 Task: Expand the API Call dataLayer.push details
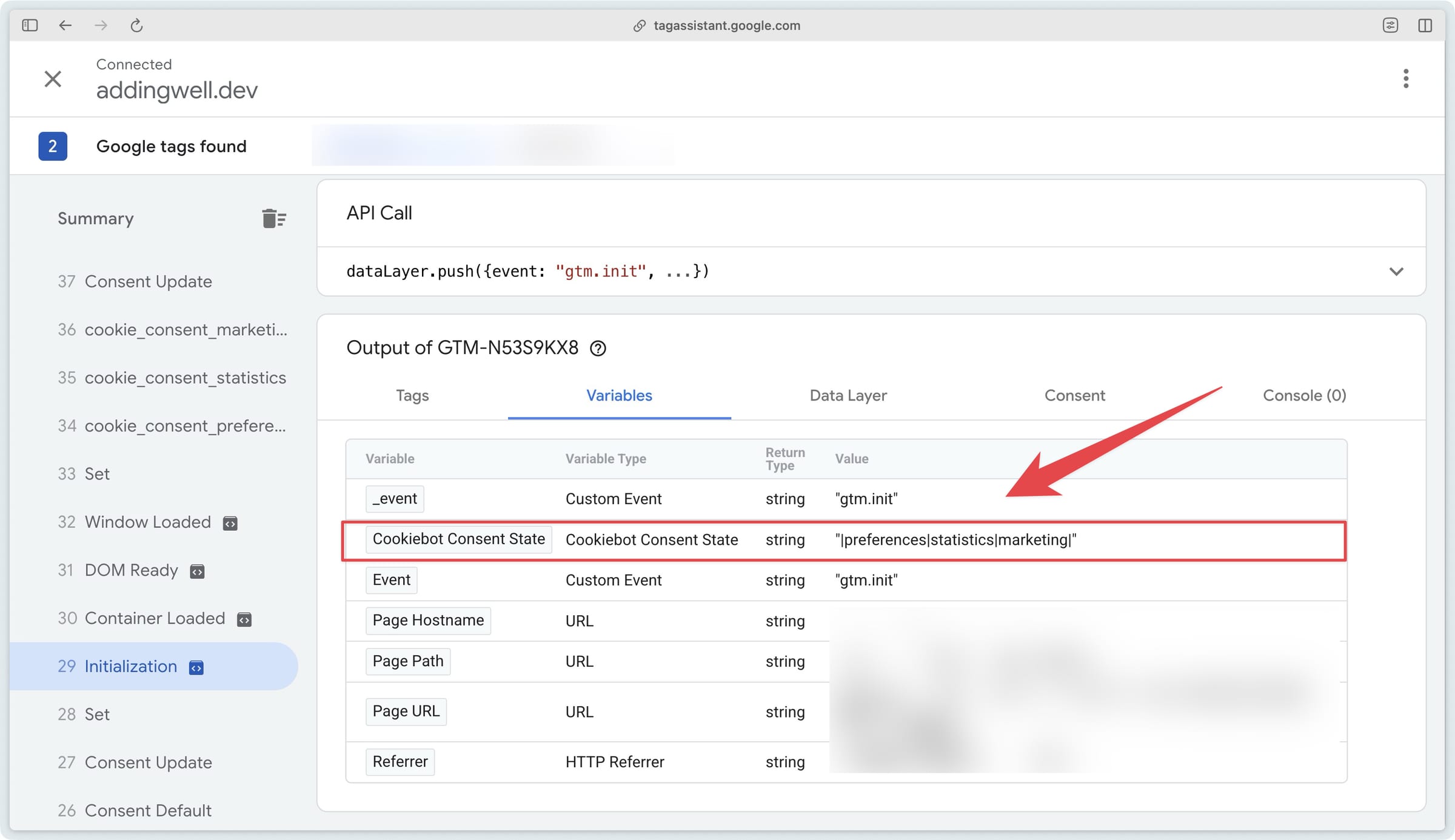click(1396, 271)
